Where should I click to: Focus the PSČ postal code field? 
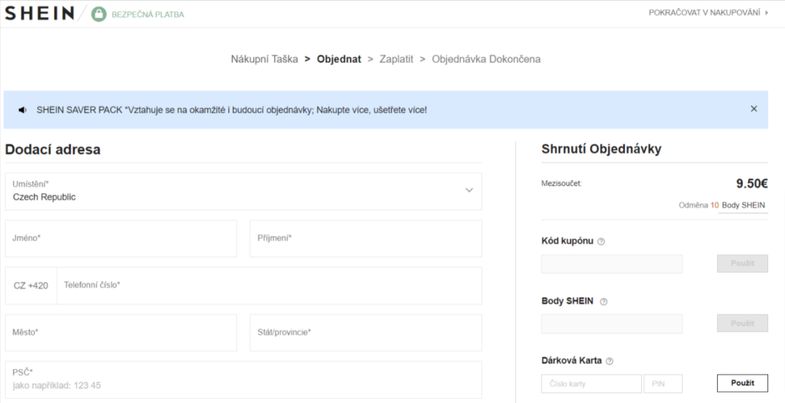pyautogui.click(x=243, y=380)
